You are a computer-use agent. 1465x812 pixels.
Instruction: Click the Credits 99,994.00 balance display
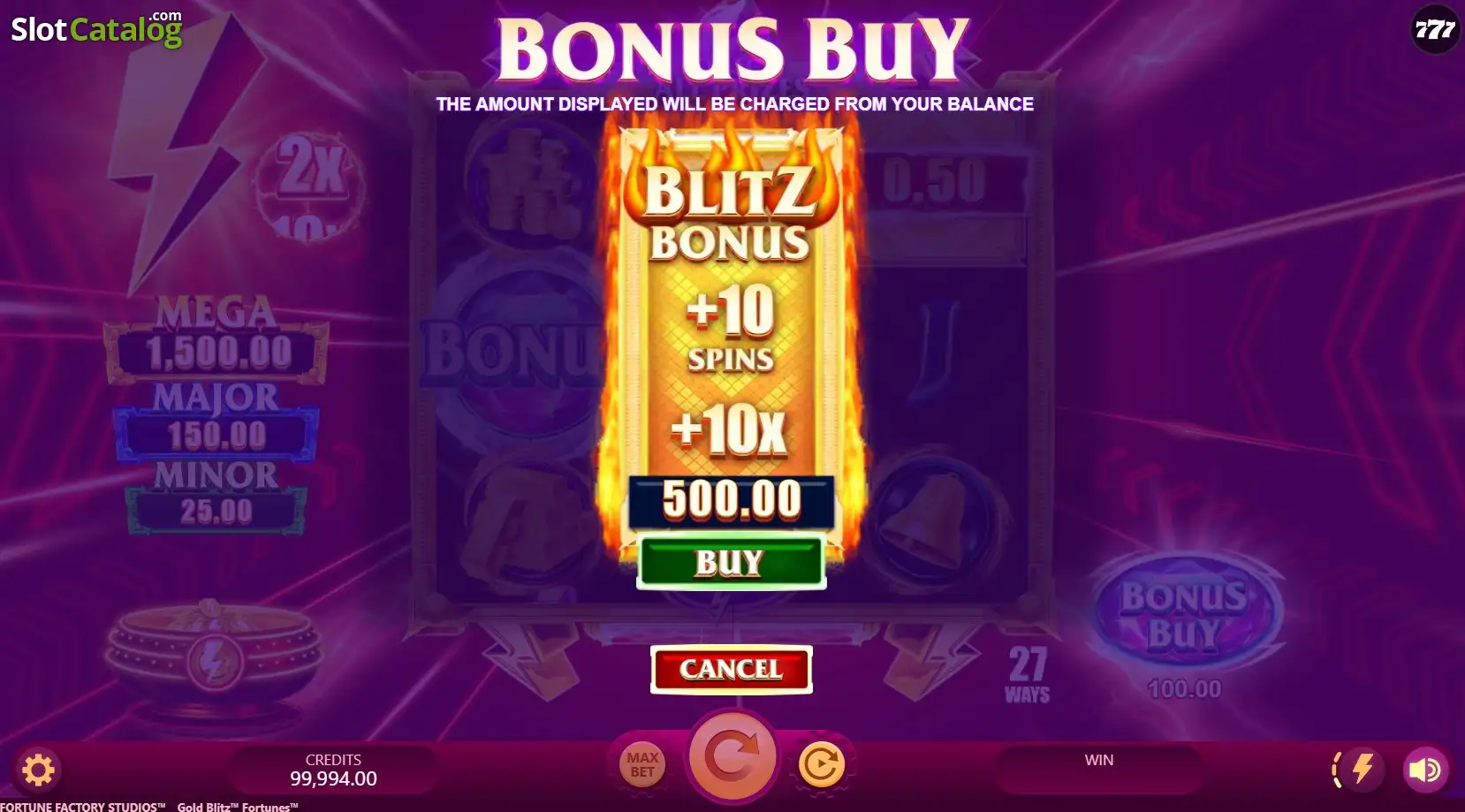(x=333, y=770)
